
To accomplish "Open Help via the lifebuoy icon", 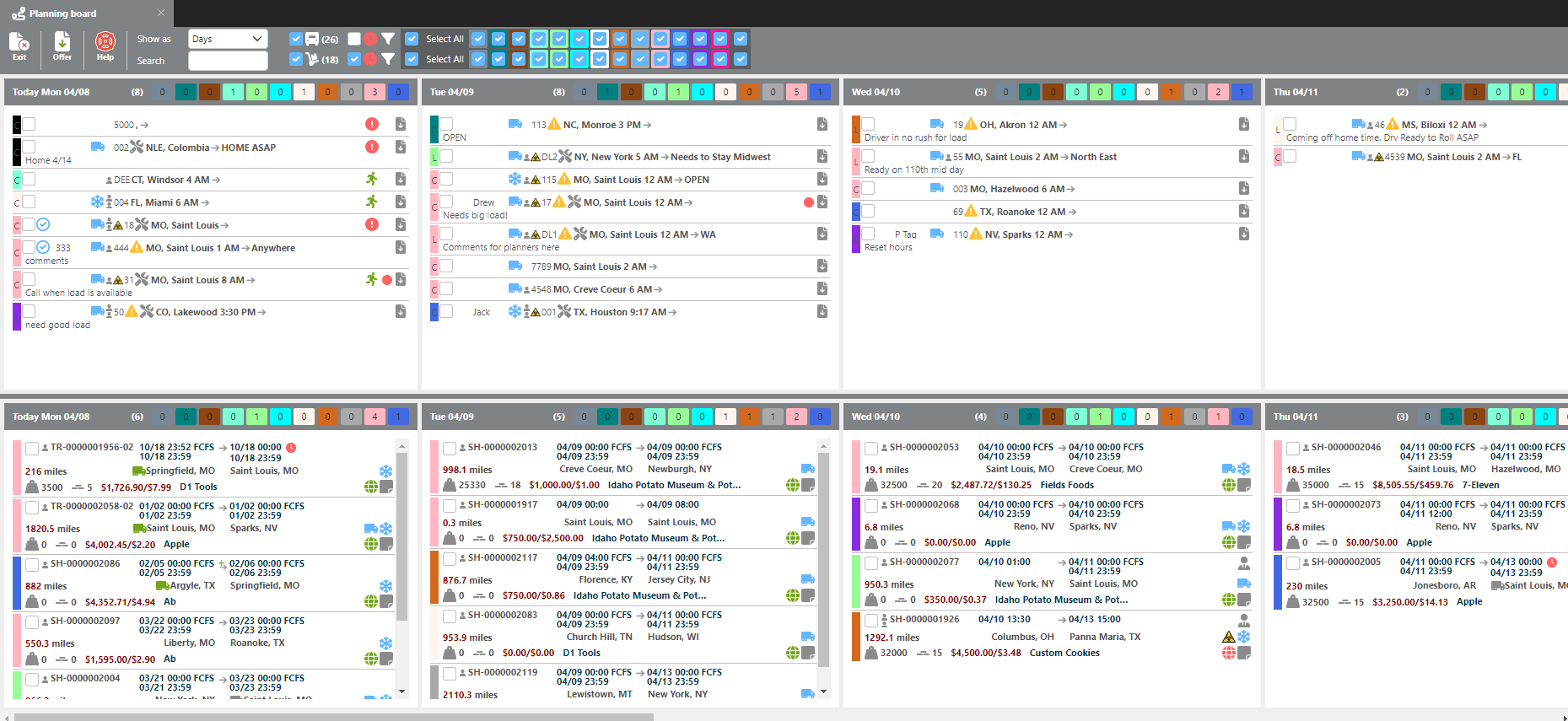I will [x=105, y=45].
